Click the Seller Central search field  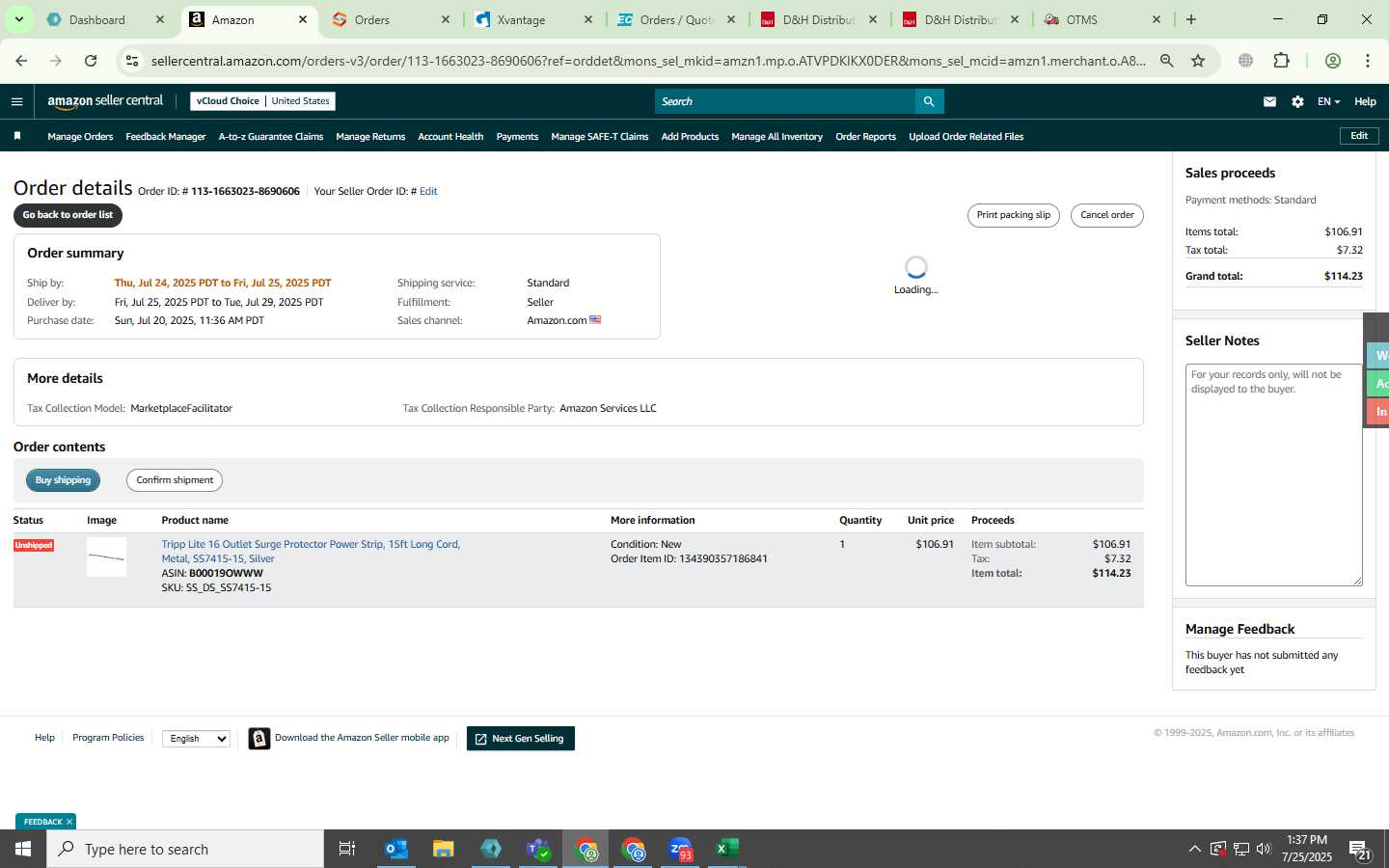784,101
